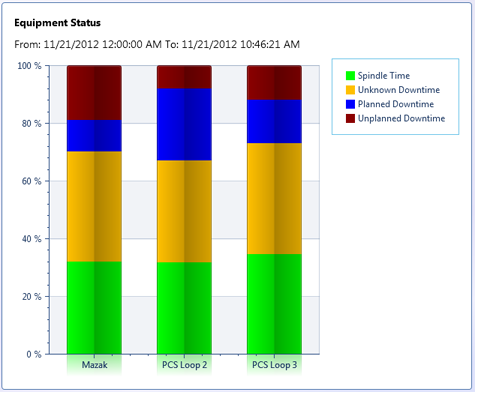Click PCS Loop 2's orange Unknown Downtime segment
Viewport: 478px width, 395px height.
pos(184,211)
